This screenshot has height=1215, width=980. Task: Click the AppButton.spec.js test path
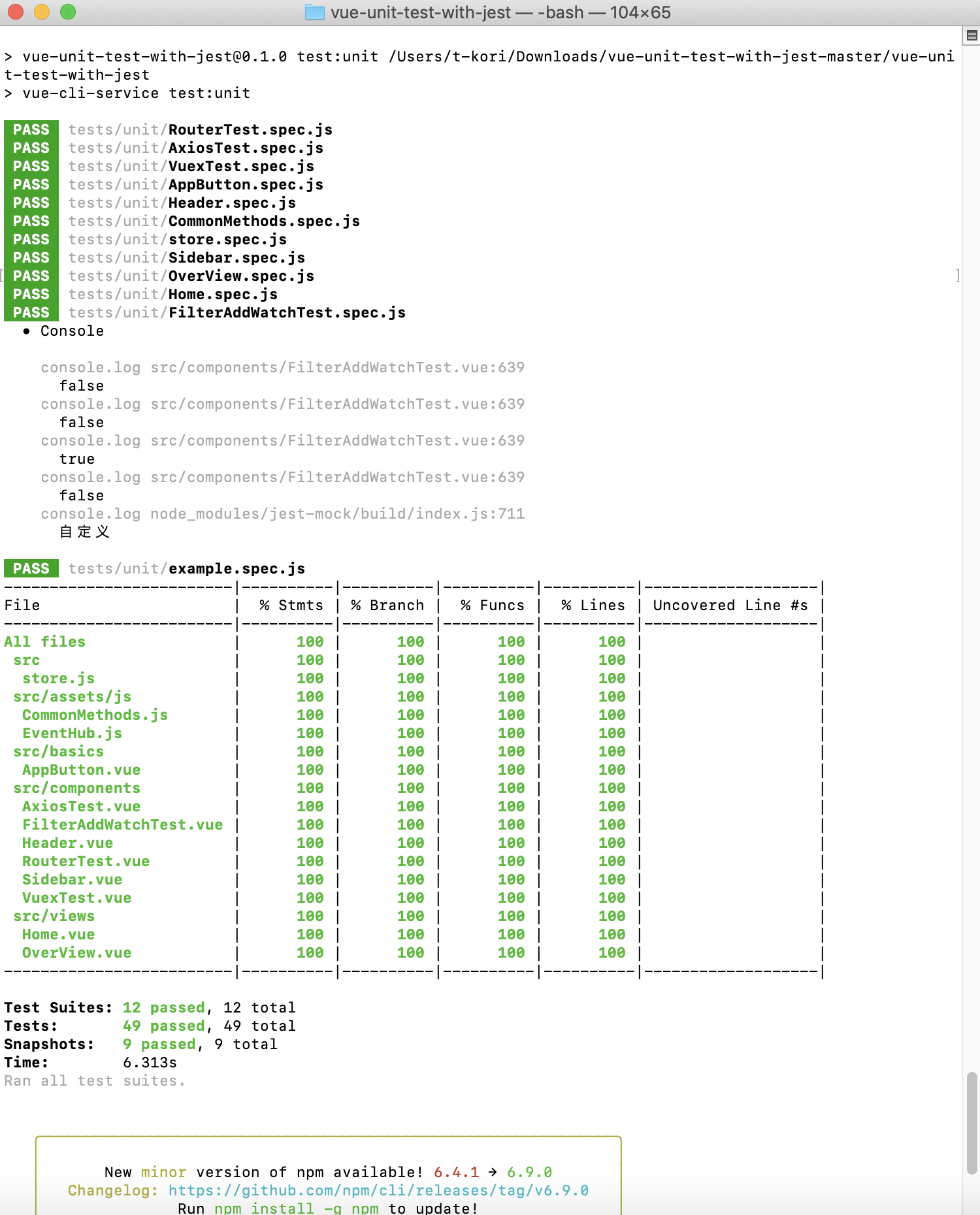tap(196, 184)
